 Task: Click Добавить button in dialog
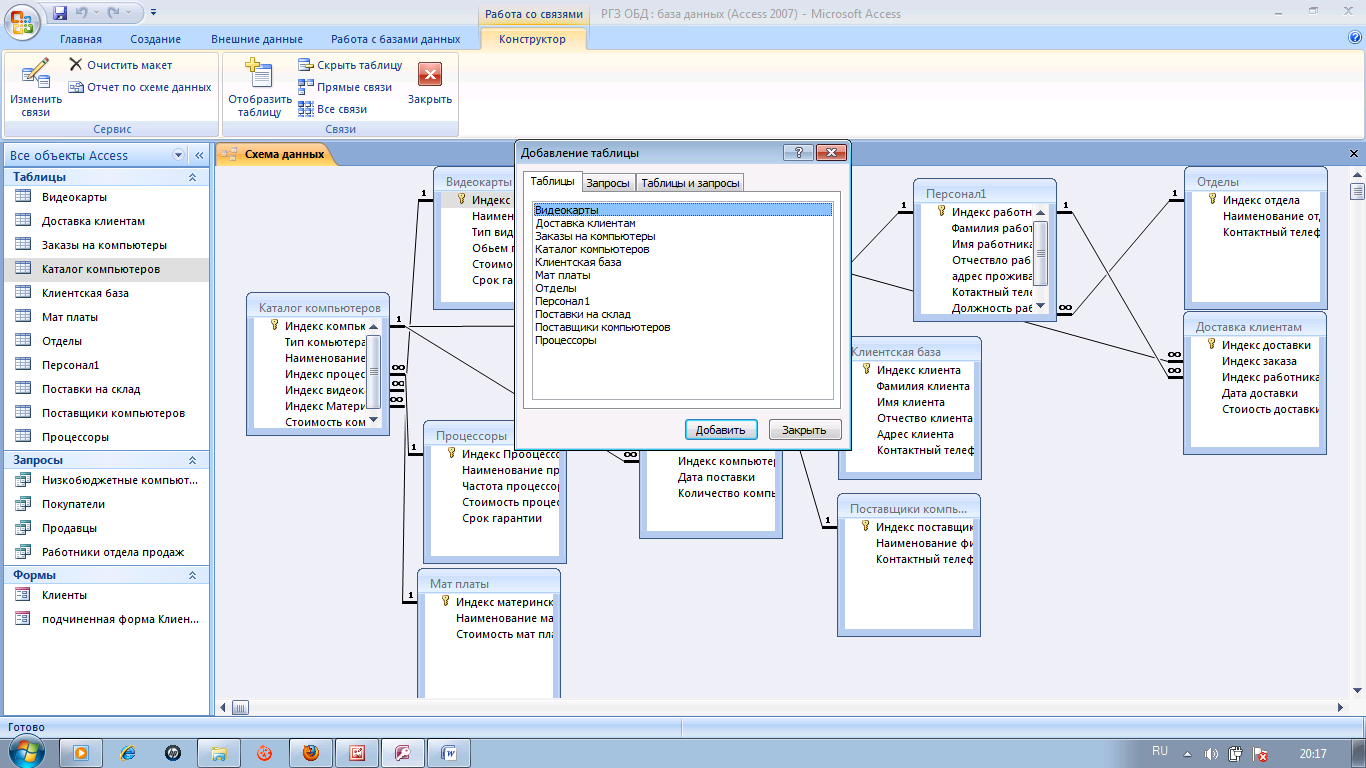coord(721,430)
